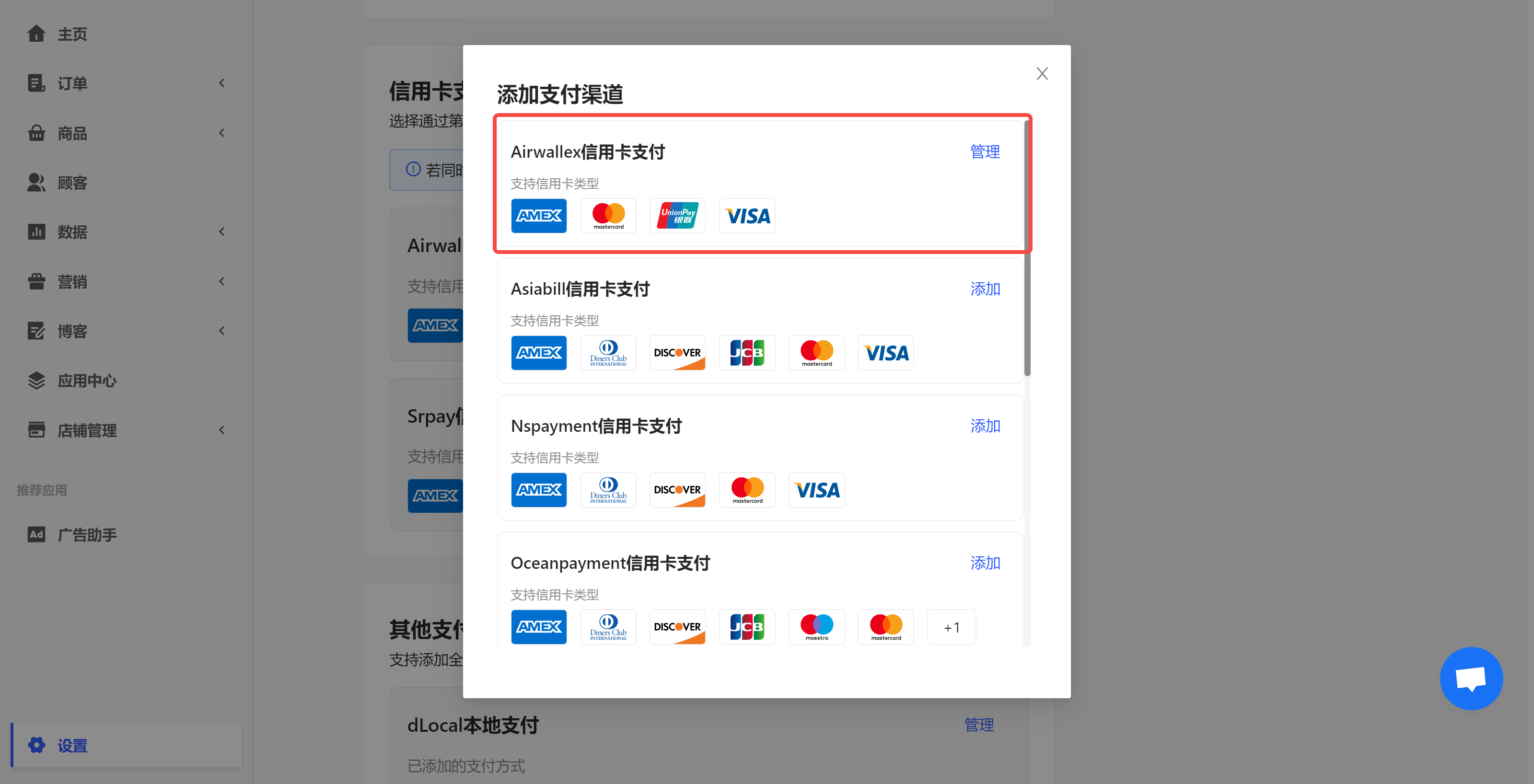The height and width of the screenshot is (784, 1534).
Task: Click the blog edit icon beside 博客
Action: (36, 330)
